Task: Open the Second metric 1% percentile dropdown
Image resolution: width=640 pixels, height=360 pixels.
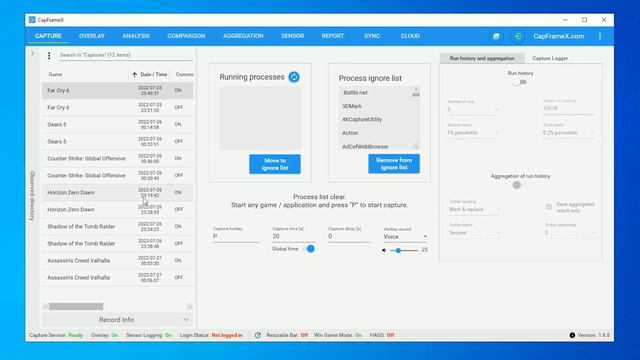Action: pos(473,133)
